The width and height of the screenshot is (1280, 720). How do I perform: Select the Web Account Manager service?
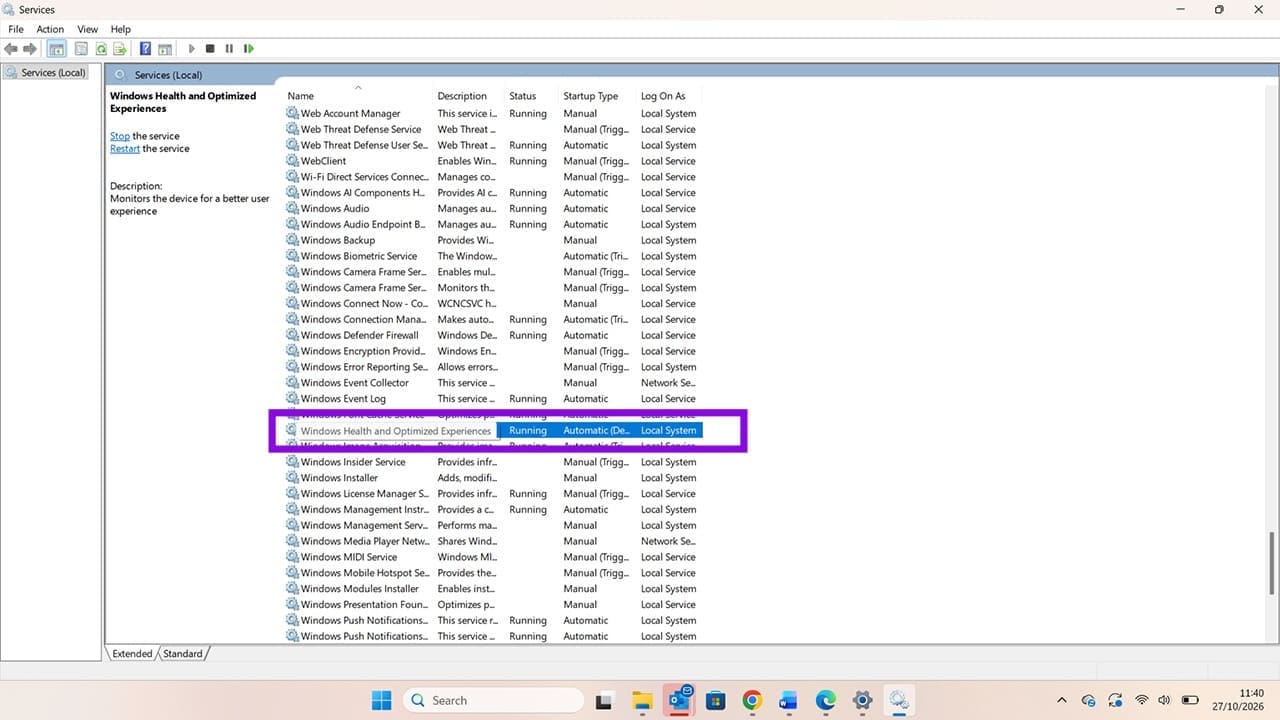[493, 114]
